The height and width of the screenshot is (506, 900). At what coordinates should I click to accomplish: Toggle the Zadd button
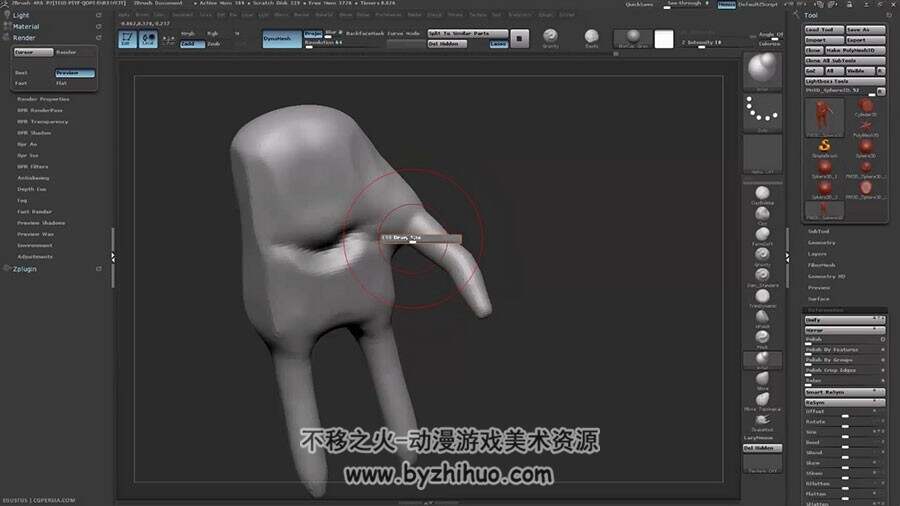pyautogui.click(x=192, y=44)
